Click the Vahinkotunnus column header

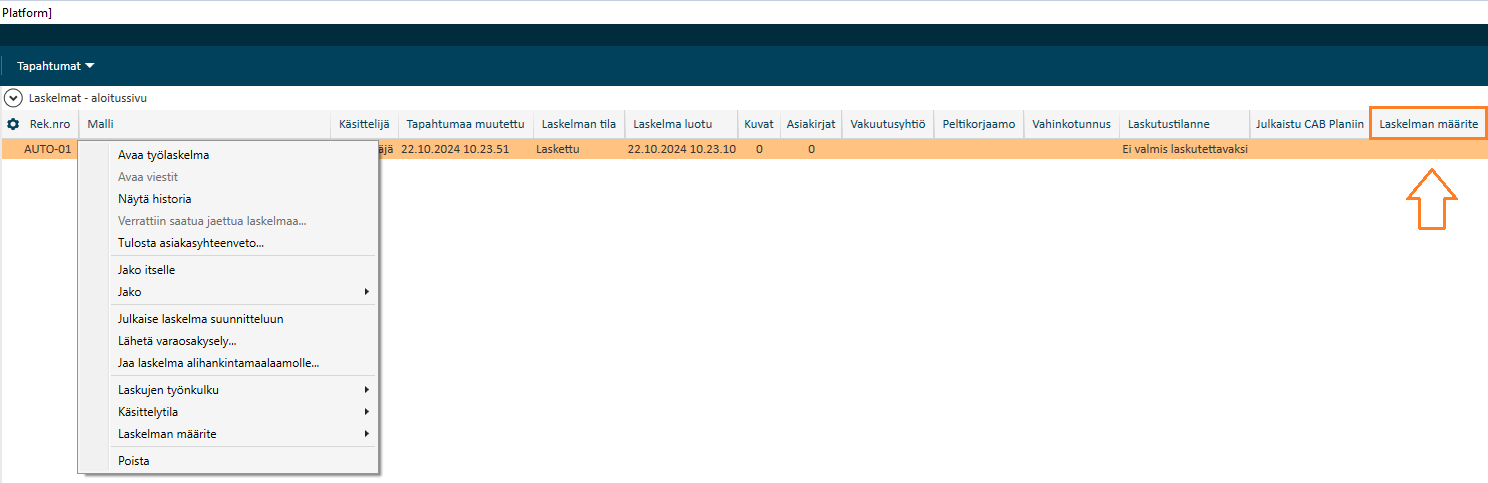click(x=1072, y=125)
